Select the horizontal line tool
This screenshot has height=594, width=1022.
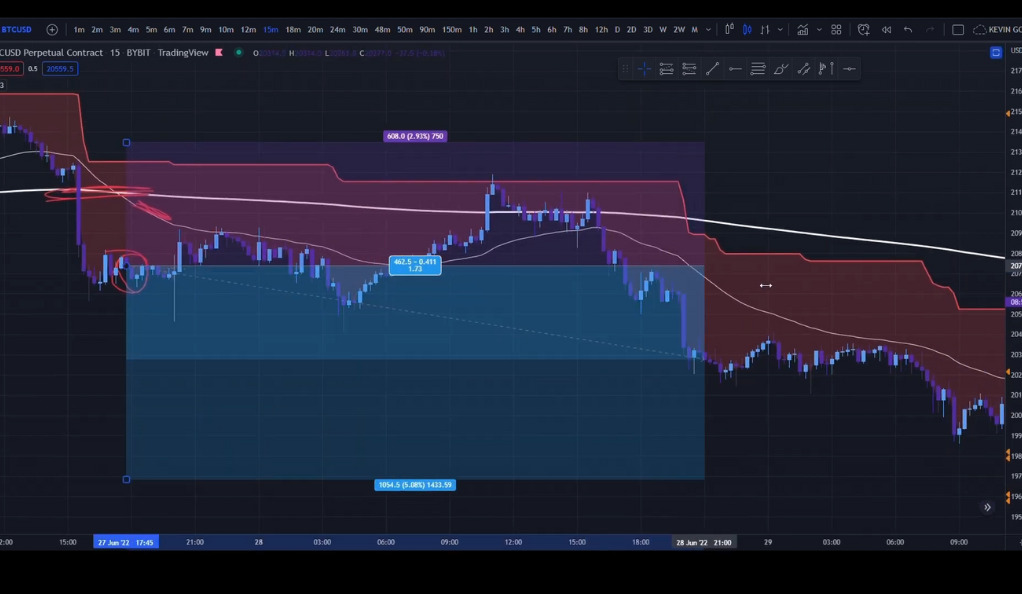[849, 68]
